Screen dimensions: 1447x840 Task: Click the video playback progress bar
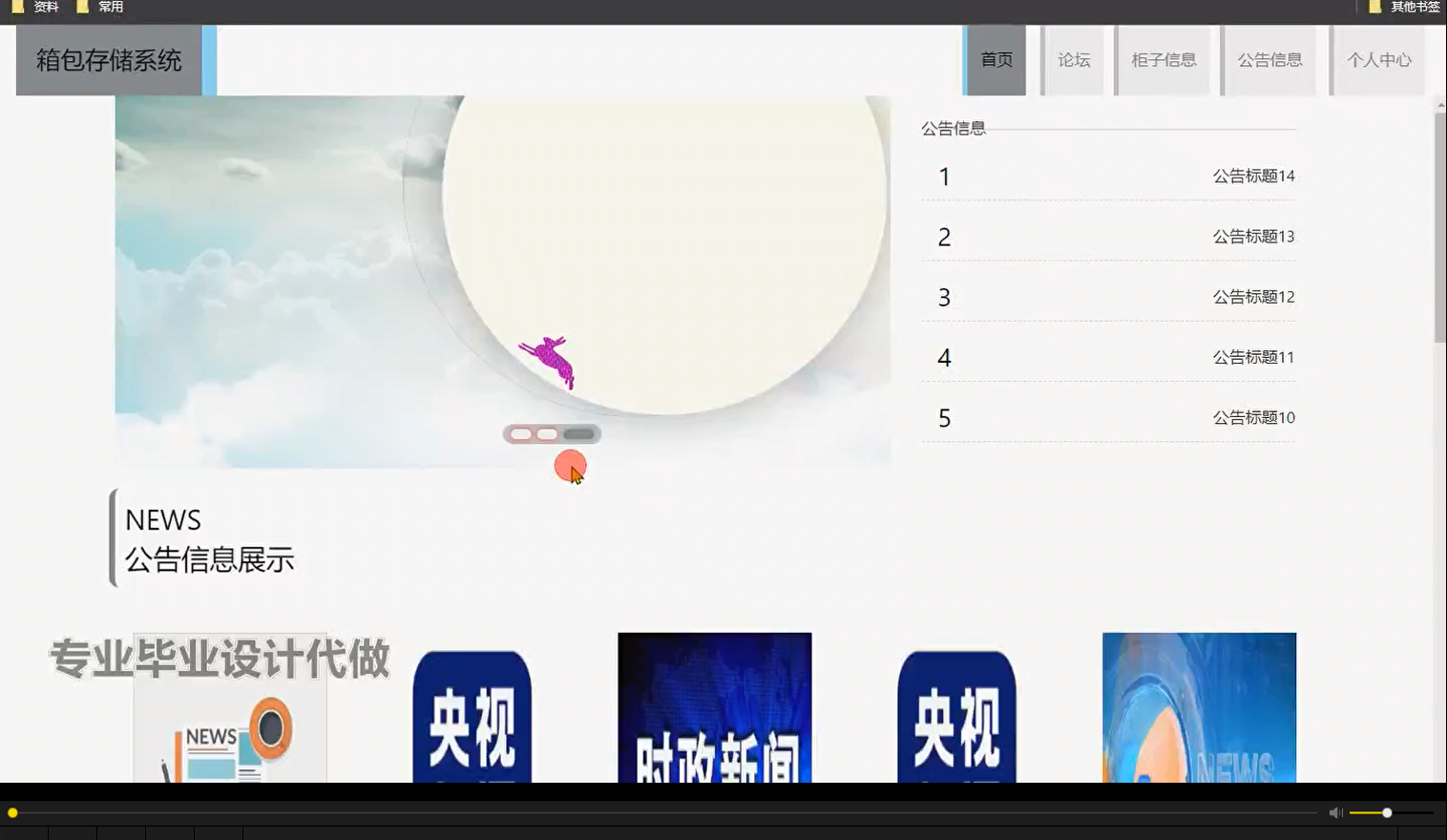[x=668, y=812]
